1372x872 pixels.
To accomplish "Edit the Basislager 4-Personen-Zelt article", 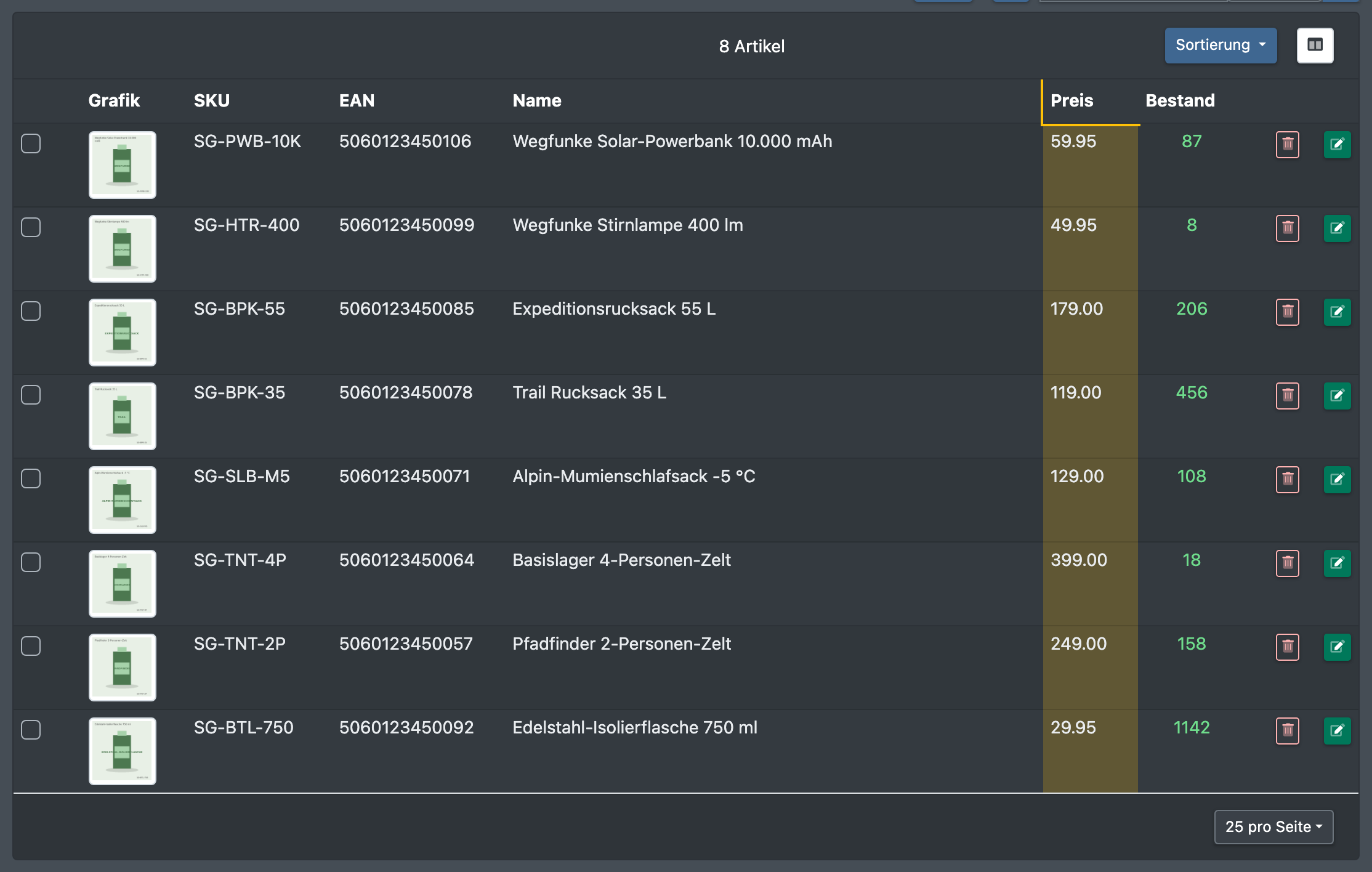I will (1337, 563).
